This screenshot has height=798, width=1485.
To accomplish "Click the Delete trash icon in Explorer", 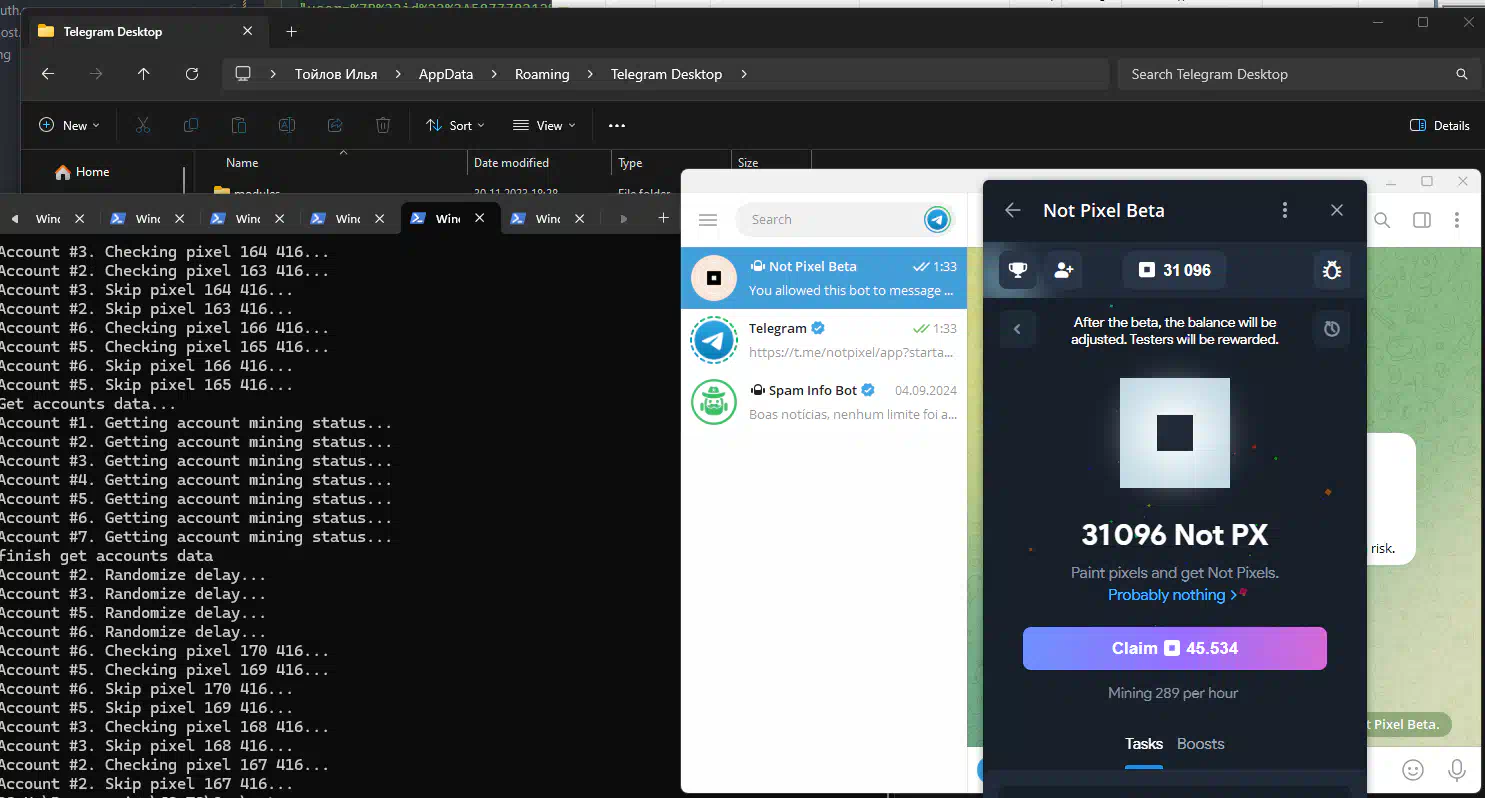I will click(383, 125).
